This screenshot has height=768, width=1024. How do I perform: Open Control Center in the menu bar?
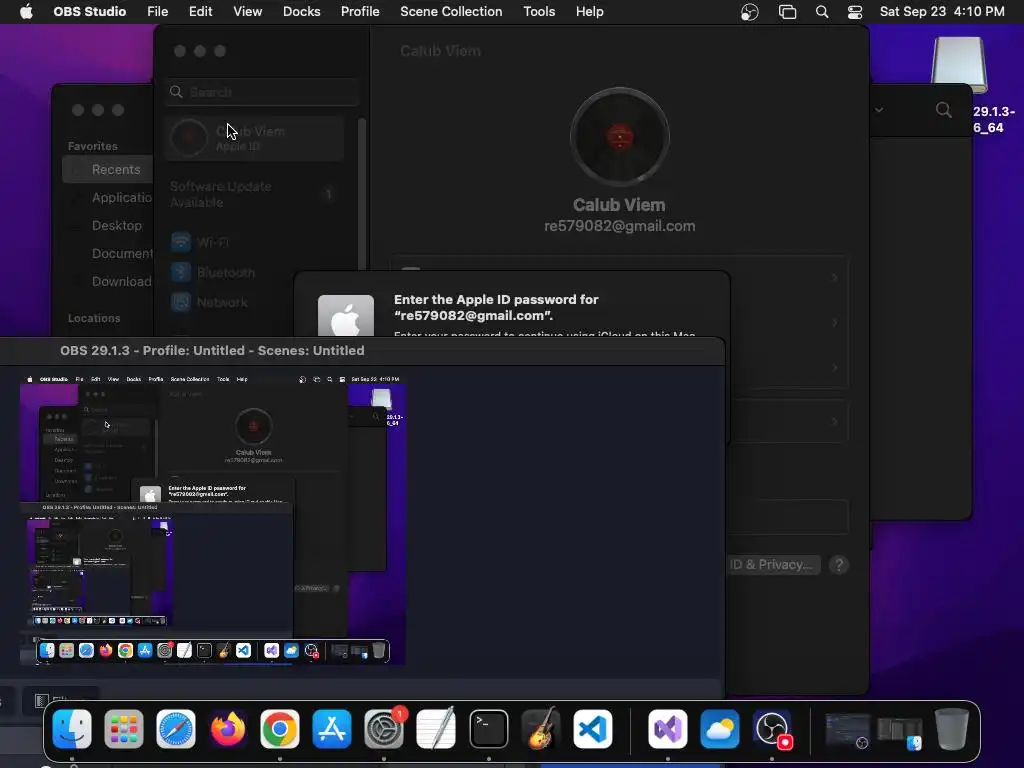click(x=855, y=12)
